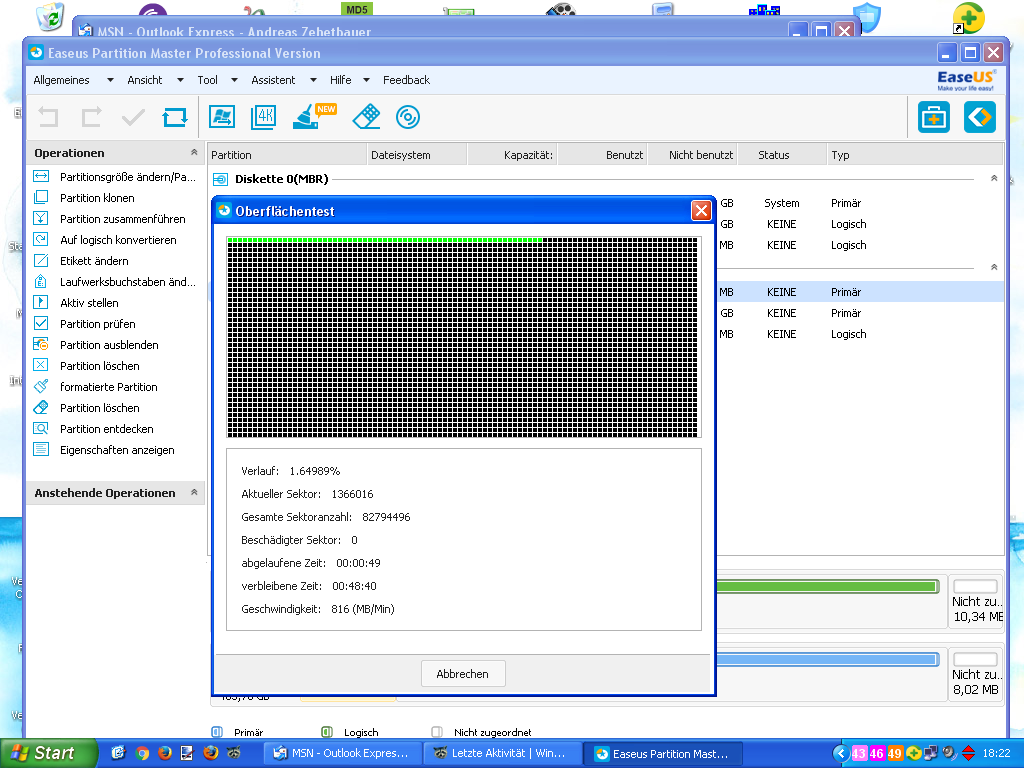Launch Internet Explorer from quick launch
The image size is (1024, 768).
click(118, 753)
